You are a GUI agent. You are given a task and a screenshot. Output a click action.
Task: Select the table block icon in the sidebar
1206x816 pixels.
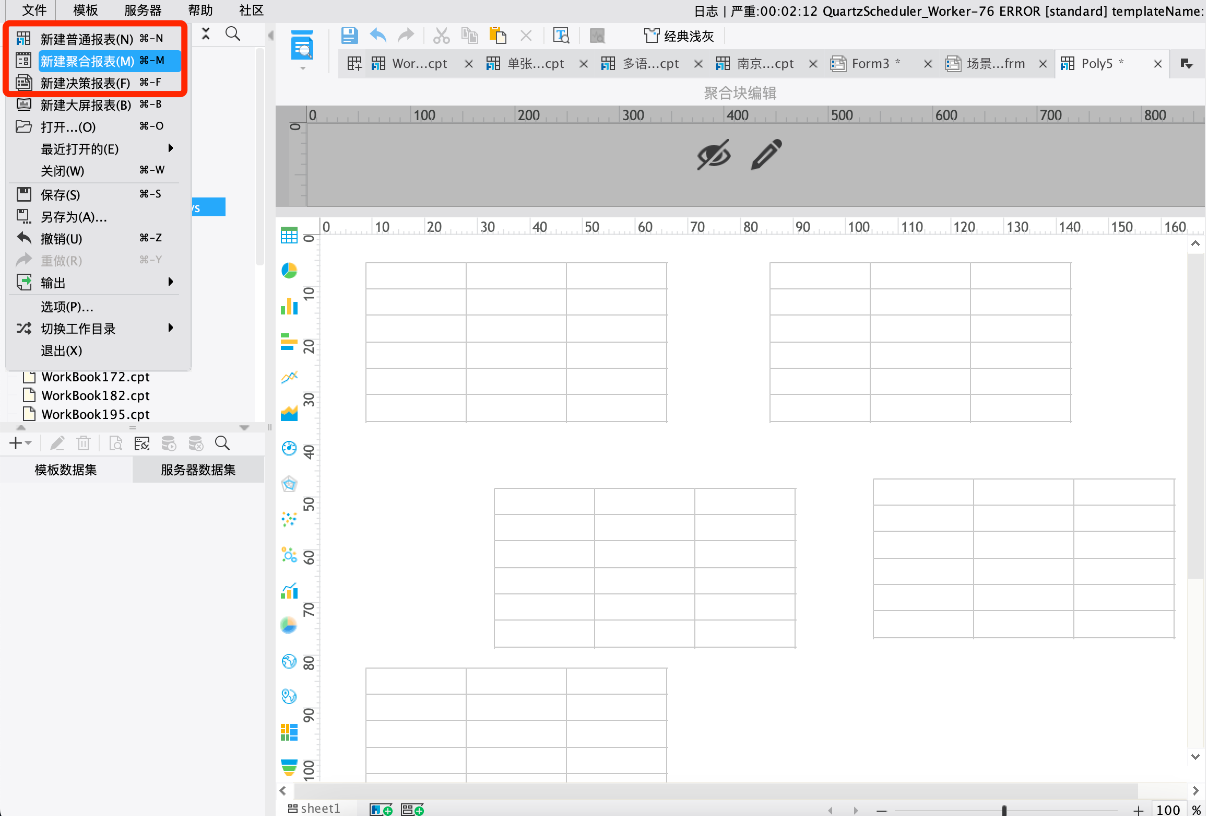(289, 236)
